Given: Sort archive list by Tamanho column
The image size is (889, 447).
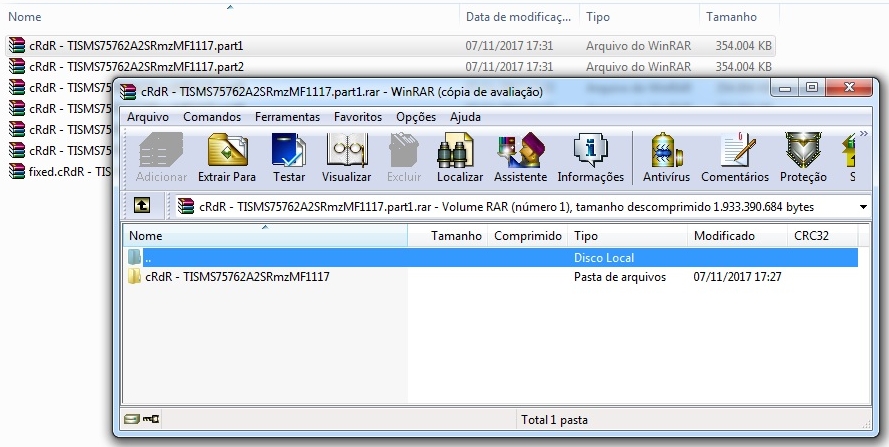Looking at the screenshot, I should point(448,235).
